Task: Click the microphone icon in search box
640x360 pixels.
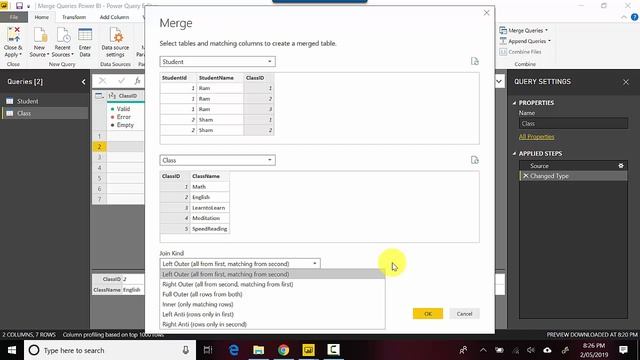Action: click(x=185, y=350)
